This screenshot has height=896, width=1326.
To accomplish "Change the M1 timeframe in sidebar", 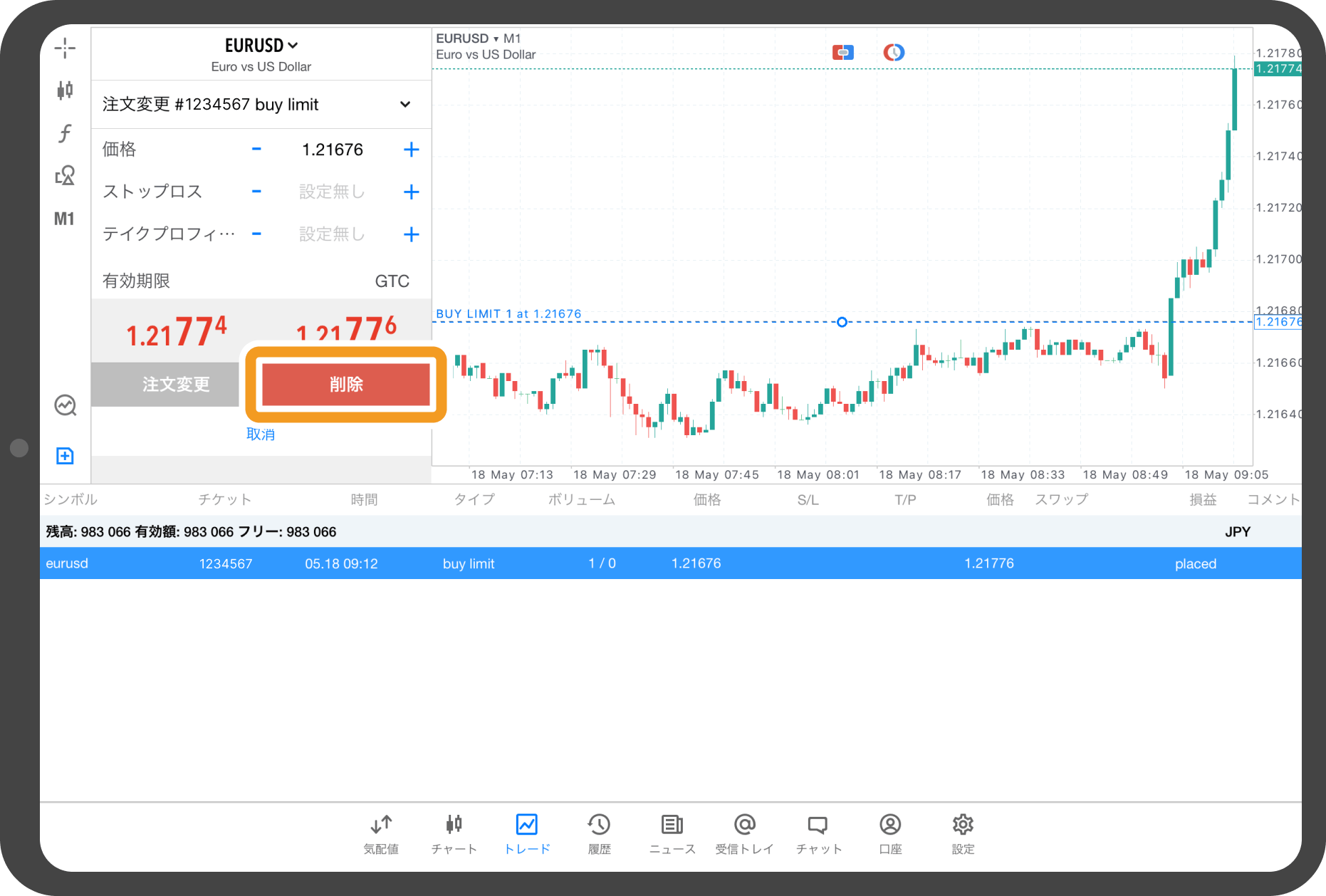I will (x=64, y=219).
